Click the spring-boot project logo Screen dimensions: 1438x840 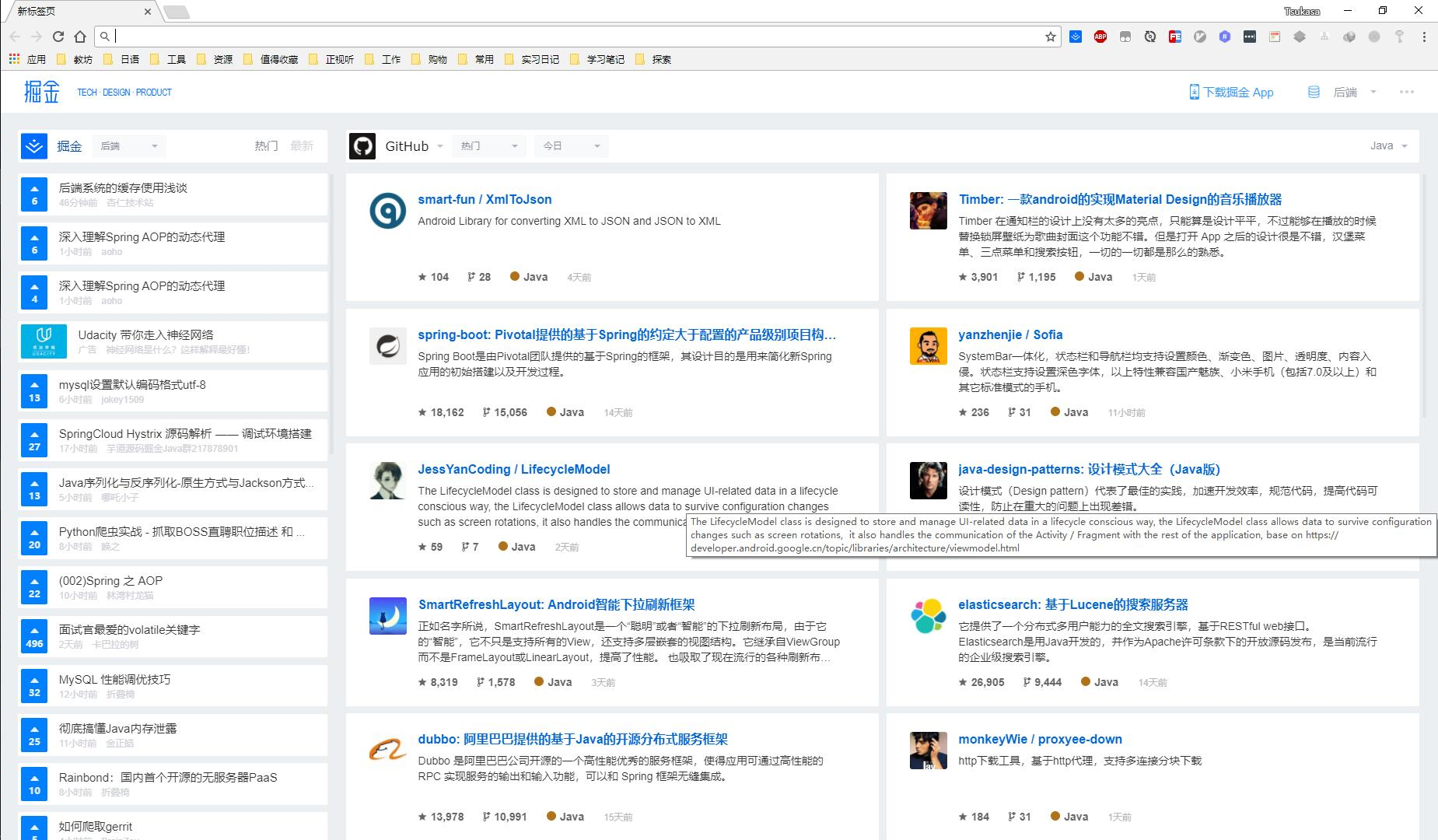(x=388, y=346)
